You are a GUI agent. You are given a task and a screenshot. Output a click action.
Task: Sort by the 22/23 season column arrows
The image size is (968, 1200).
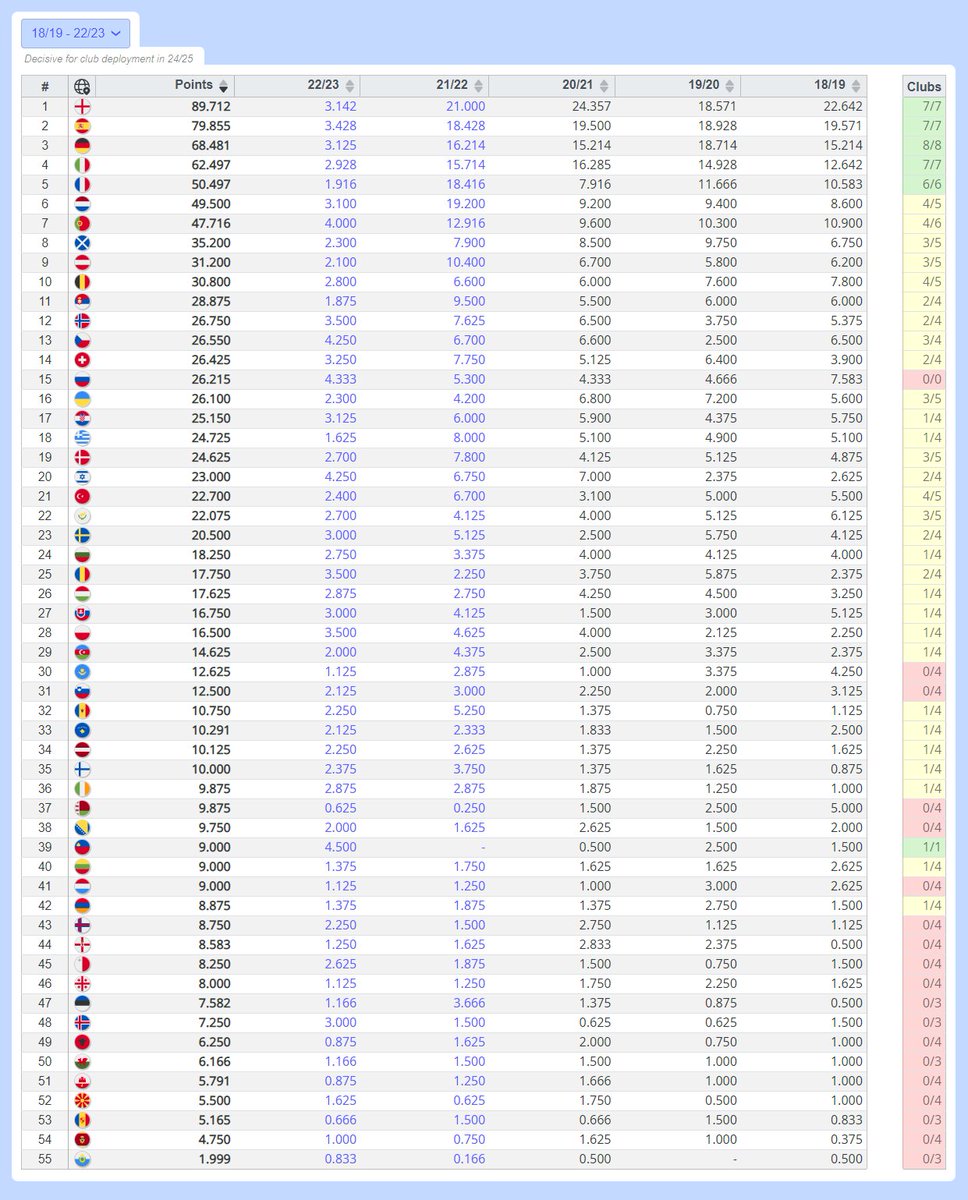pos(349,86)
